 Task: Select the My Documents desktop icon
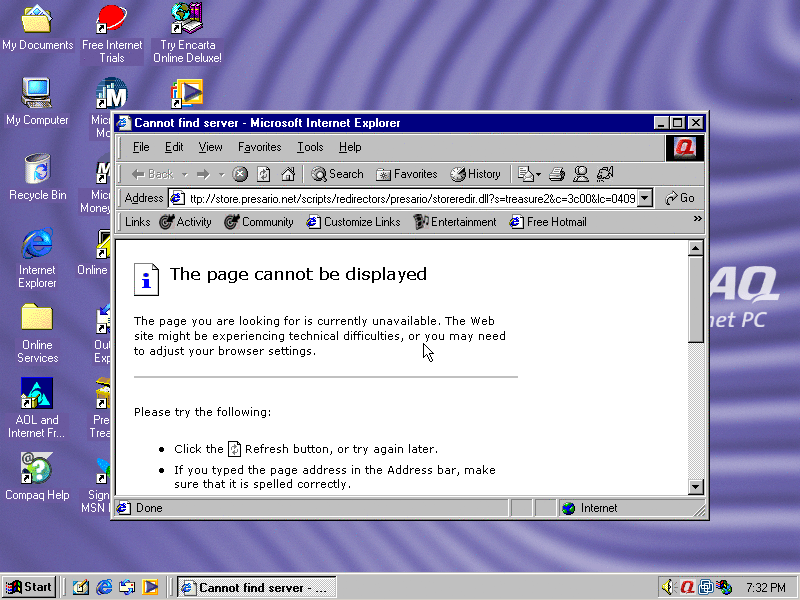tap(37, 29)
